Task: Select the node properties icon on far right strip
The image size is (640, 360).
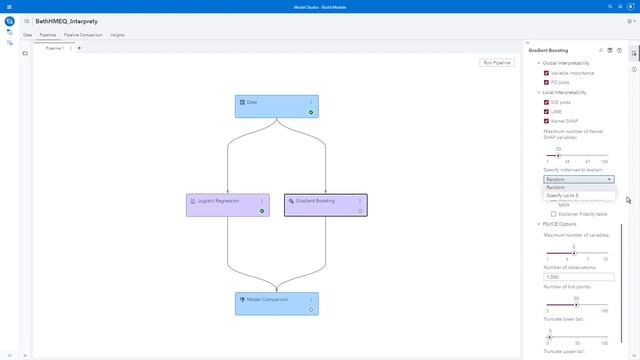Action: [634, 53]
